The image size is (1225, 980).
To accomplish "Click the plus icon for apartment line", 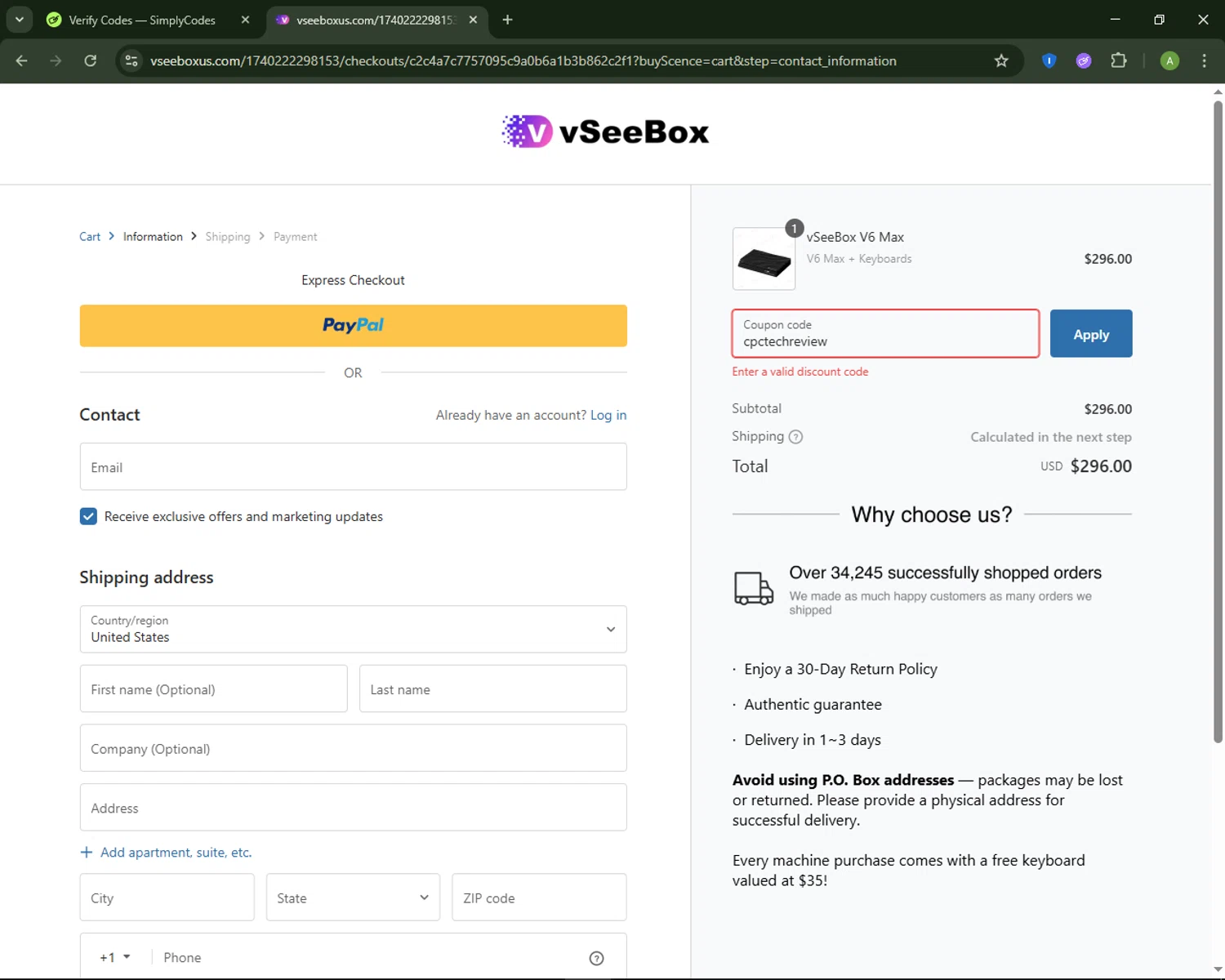I will tap(86, 853).
